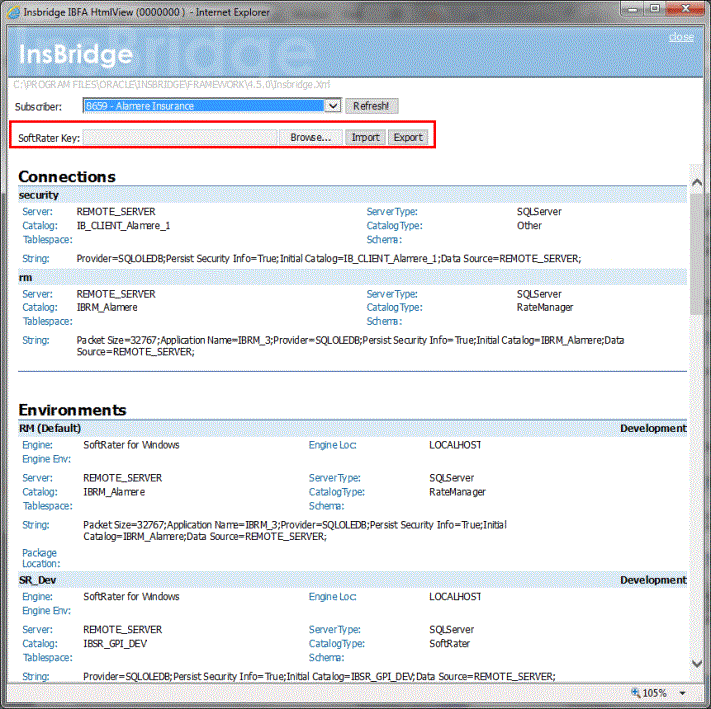Click the rm connection header row

coord(352,277)
